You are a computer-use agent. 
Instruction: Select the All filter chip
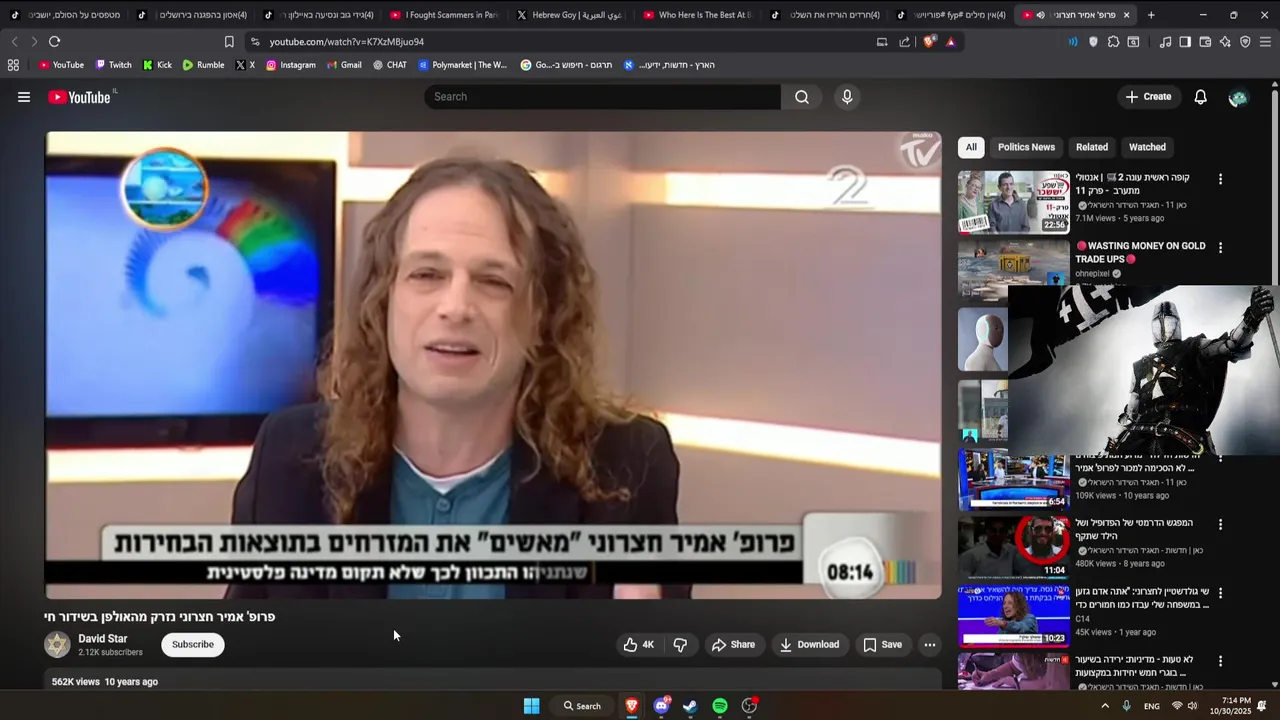click(971, 147)
